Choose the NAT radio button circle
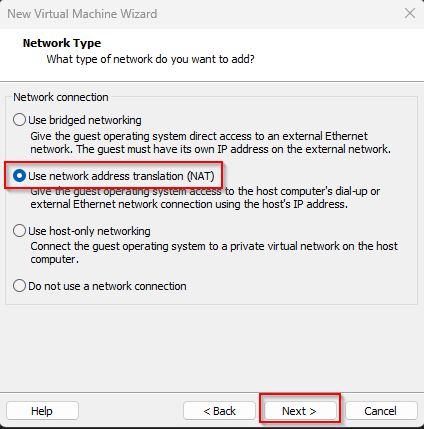 (x=19, y=176)
